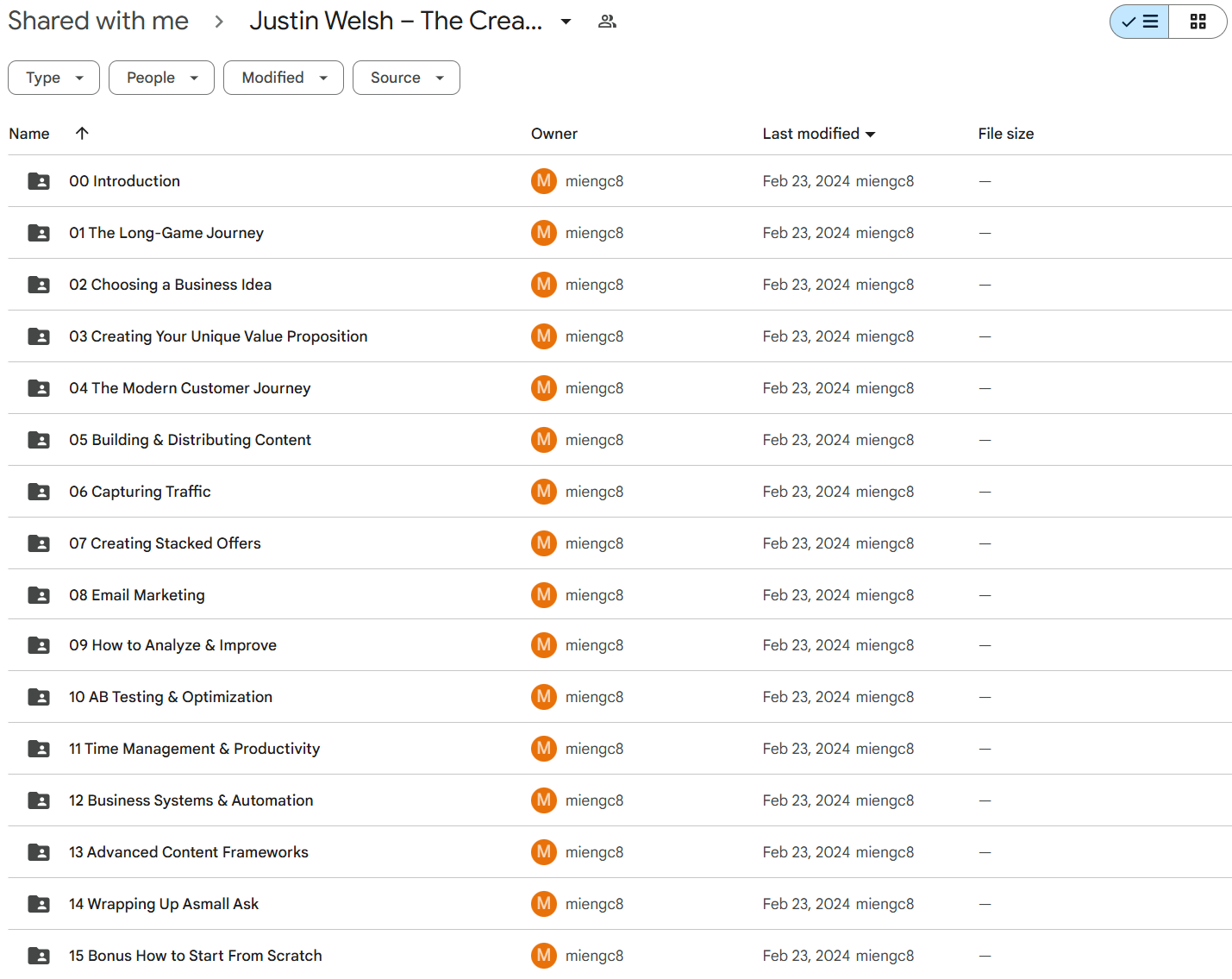Expand the Justin Welsh folder title dropdown arrow
The width and height of the screenshot is (1232, 979).
[x=566, y=22]
